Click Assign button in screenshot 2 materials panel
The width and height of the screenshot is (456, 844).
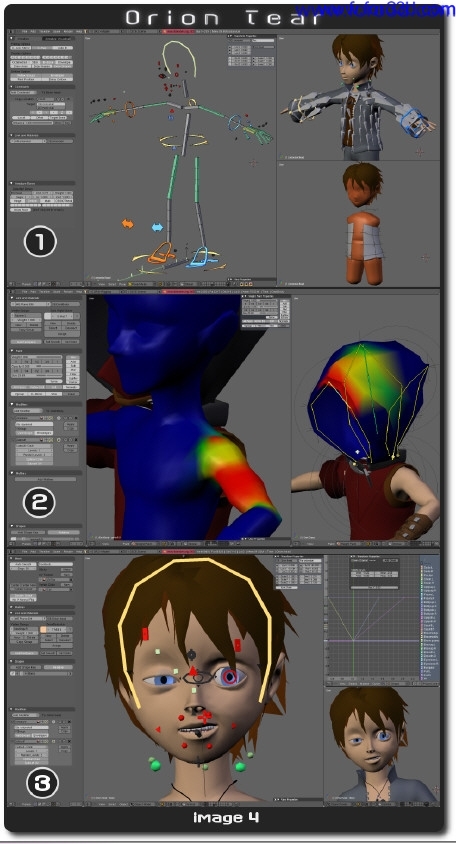(62, 334)
